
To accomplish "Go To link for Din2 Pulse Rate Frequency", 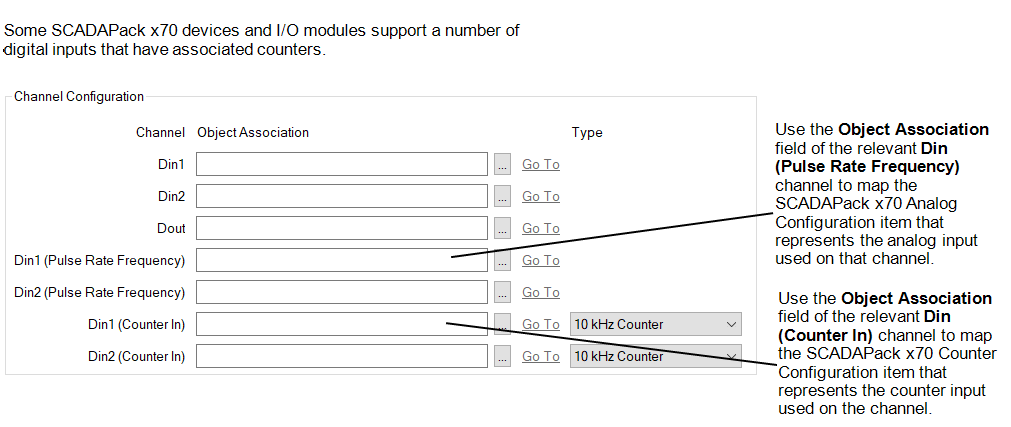I will pos(540,293).
